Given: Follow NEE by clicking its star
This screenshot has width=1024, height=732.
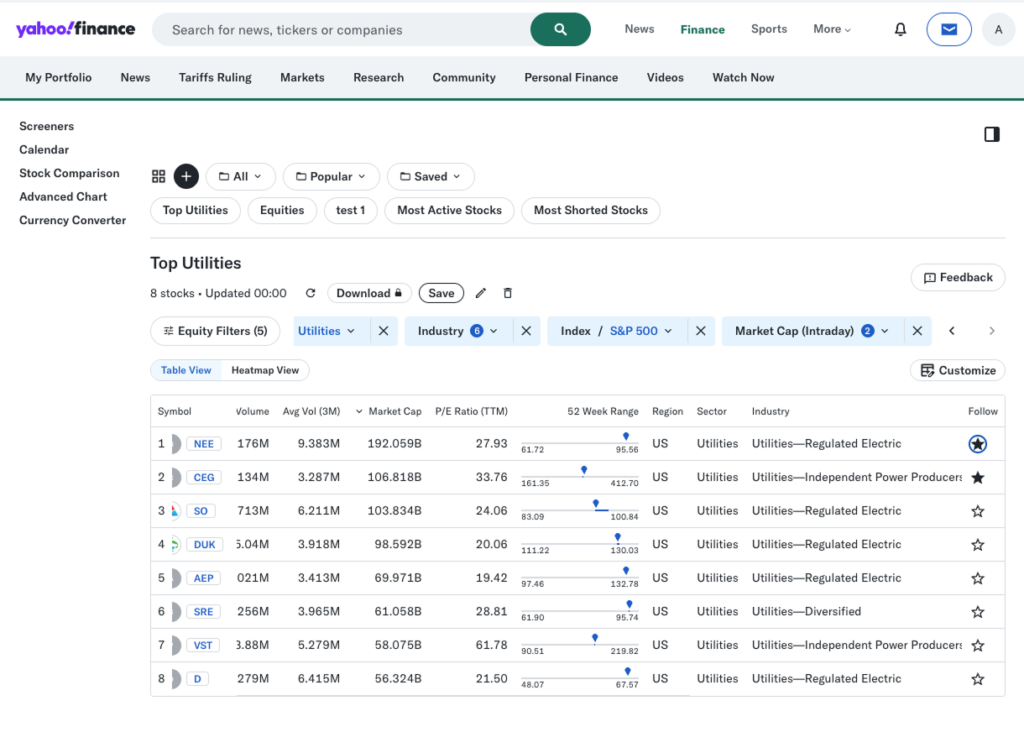Looking at the screenshot, I should point(977,444).
